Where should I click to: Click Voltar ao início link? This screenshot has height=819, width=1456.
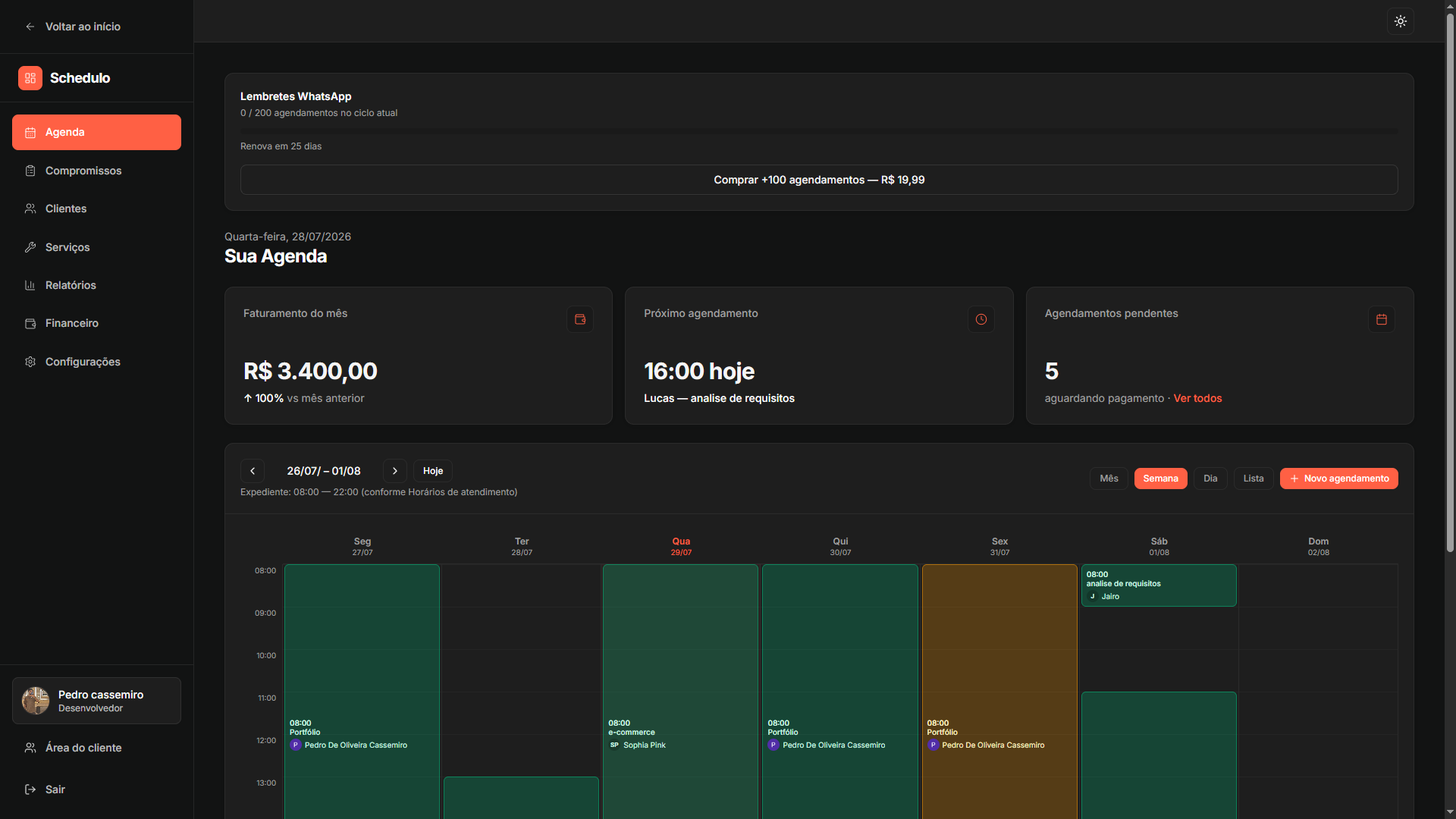point(73,27)
